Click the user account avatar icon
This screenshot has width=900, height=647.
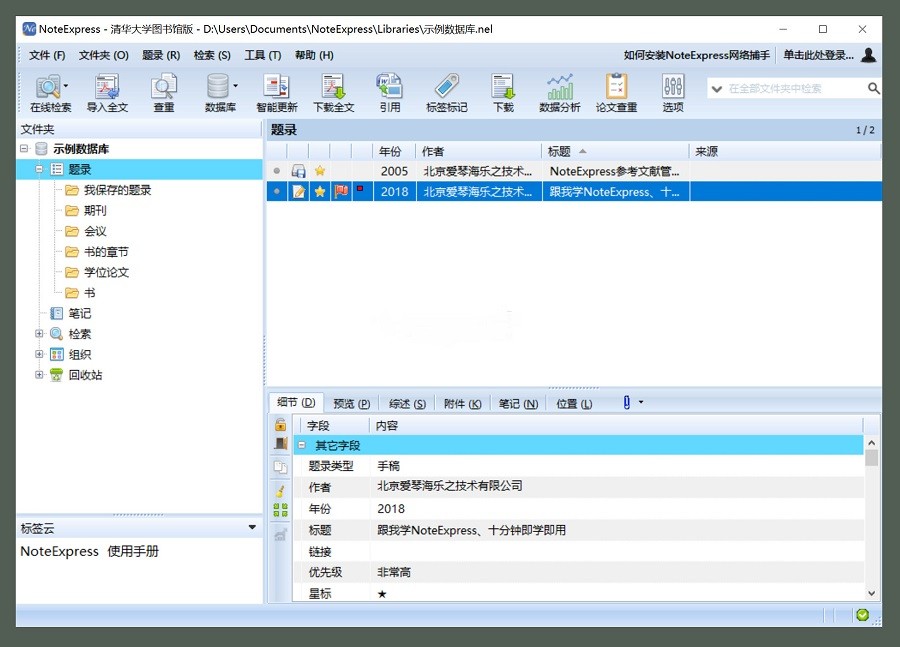coord(869,55)
